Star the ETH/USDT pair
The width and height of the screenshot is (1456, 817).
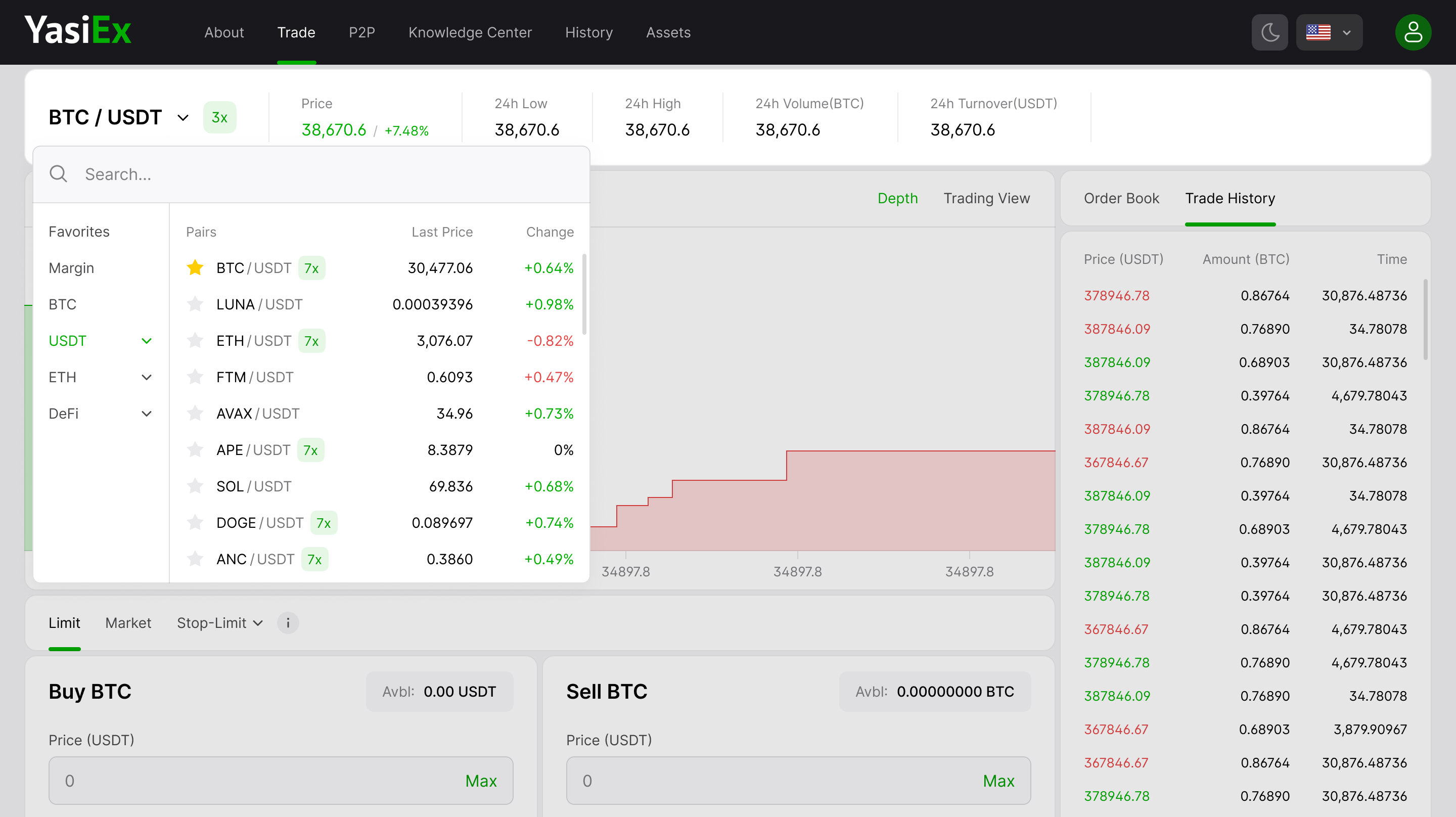(x=195, y=340)
